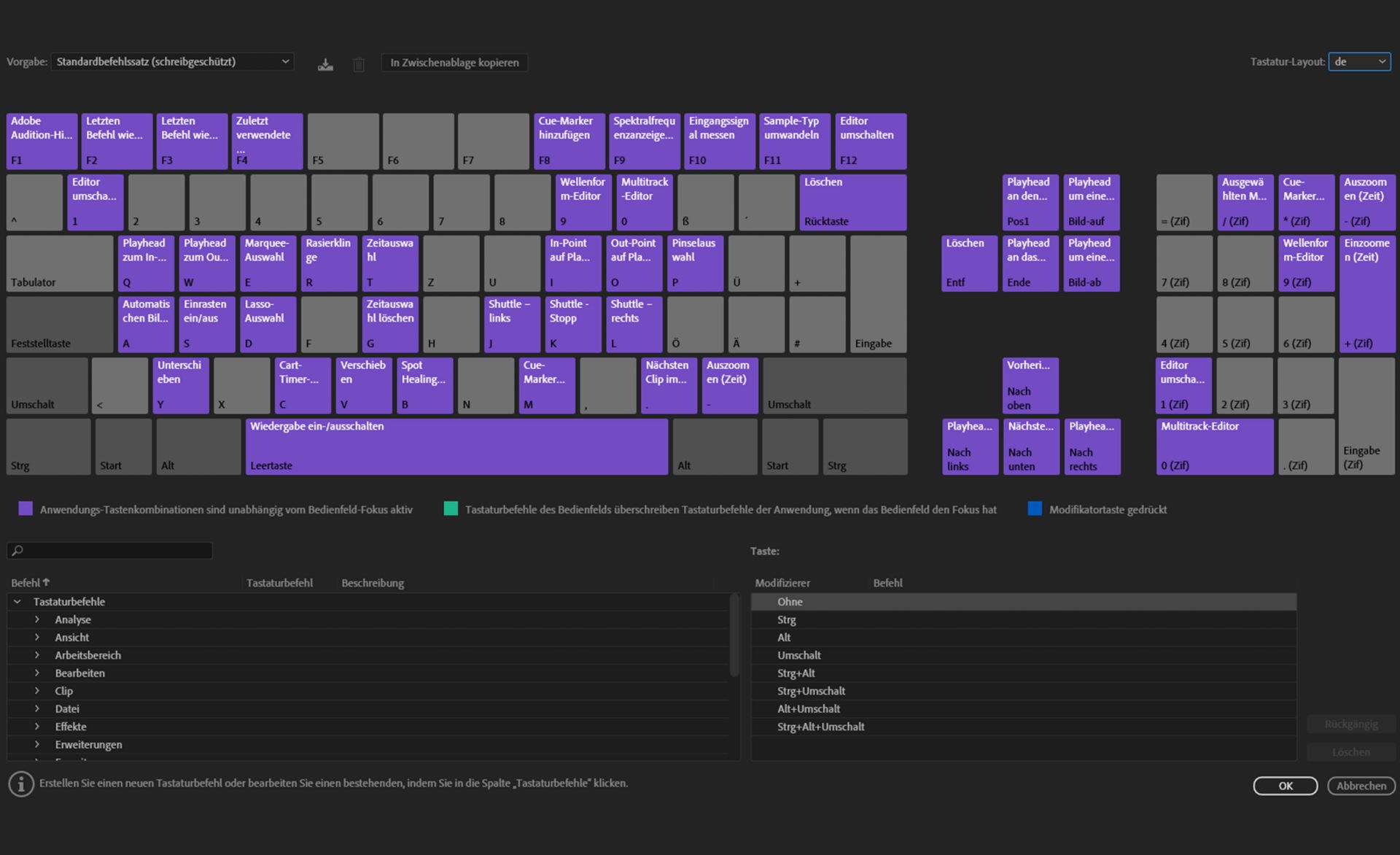The image size is (1400, 855).
Task: Click the R Rasierklinge key
Action: click(329, 263)
